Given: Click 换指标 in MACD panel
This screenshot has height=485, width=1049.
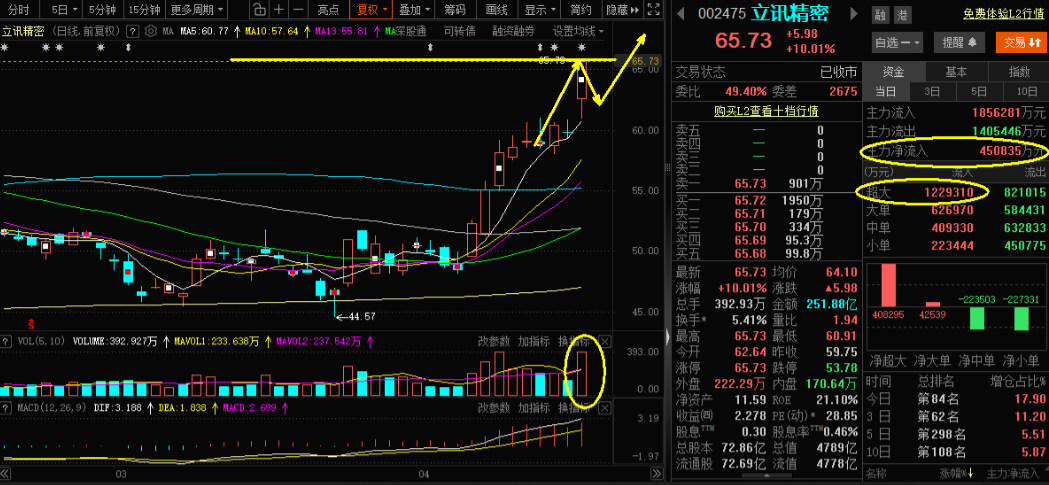Looking at the screenshot, I should pos(574,407).
